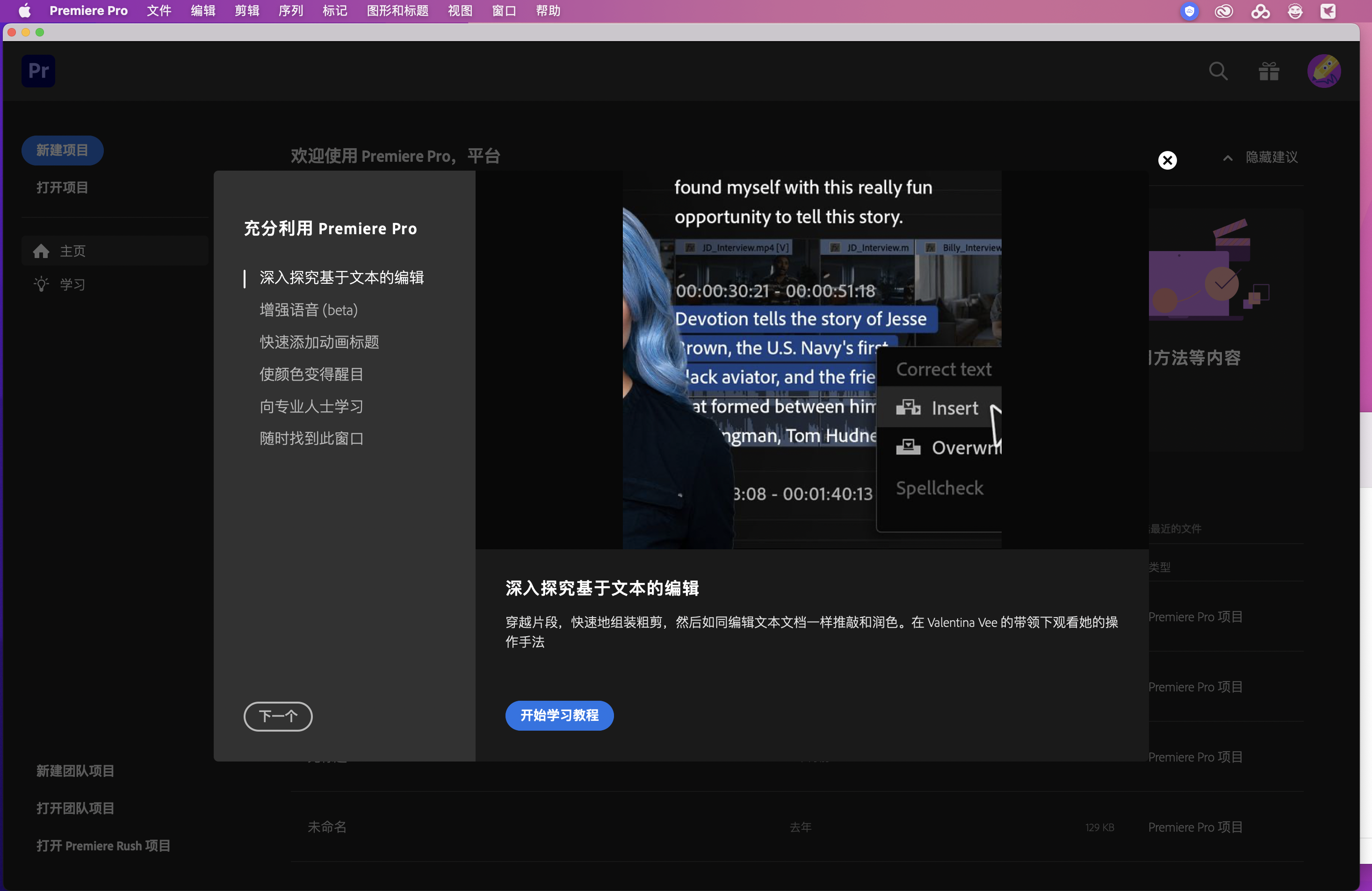Close the tutorial overlay with X
This screenshot has width=1372, height=891.
[x=1167, y=160]
